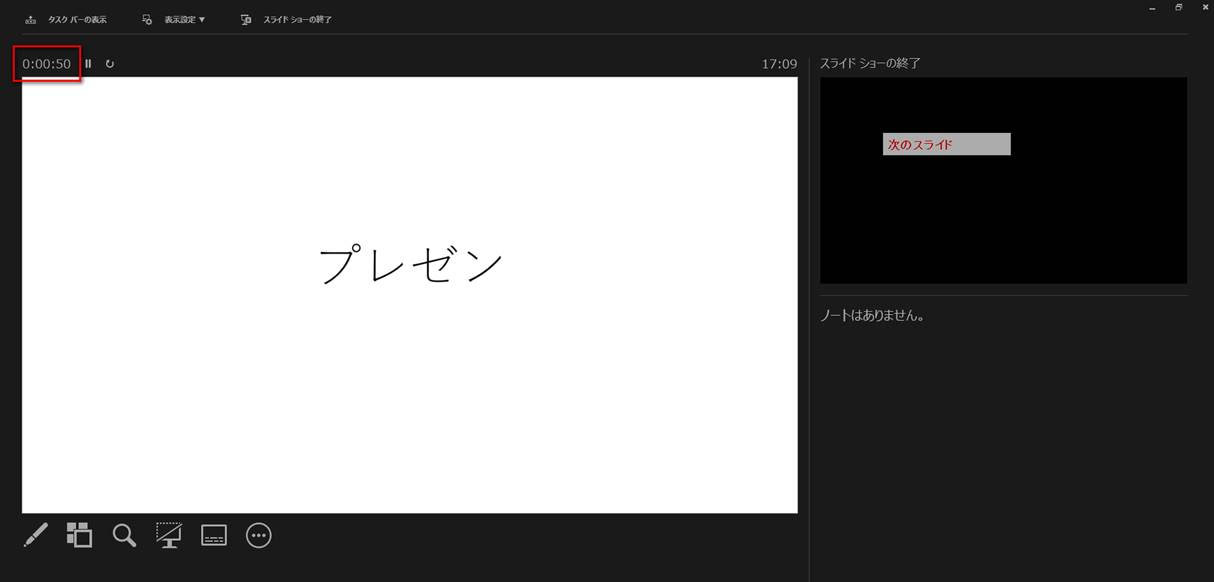Click the 次のスライド preview thumbnail
The height and width of the screenshot is (582, 1214).
point(945,143)
